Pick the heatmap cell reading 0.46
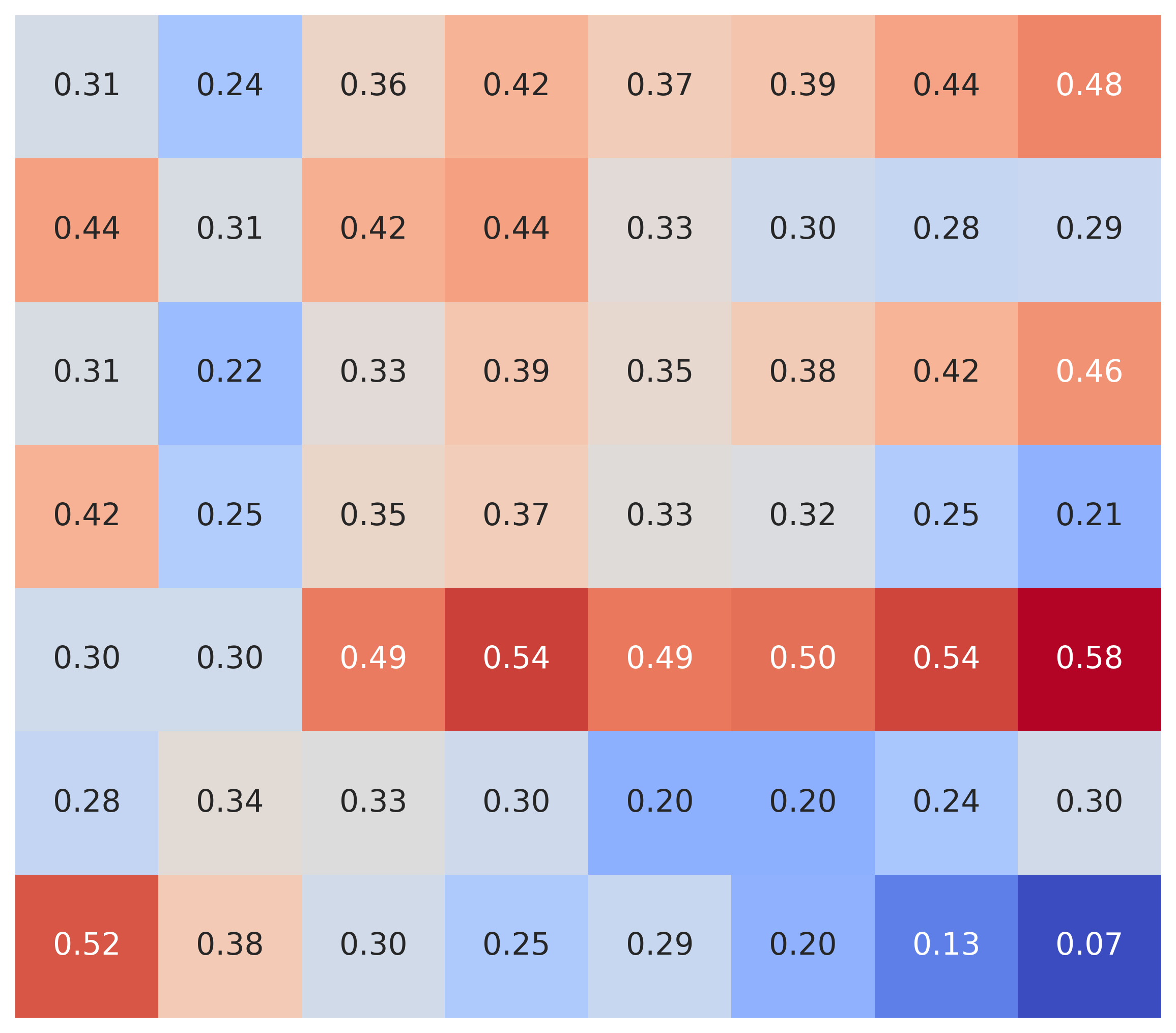This screenshot has width=1176, height=1033. coord(1088,372)
